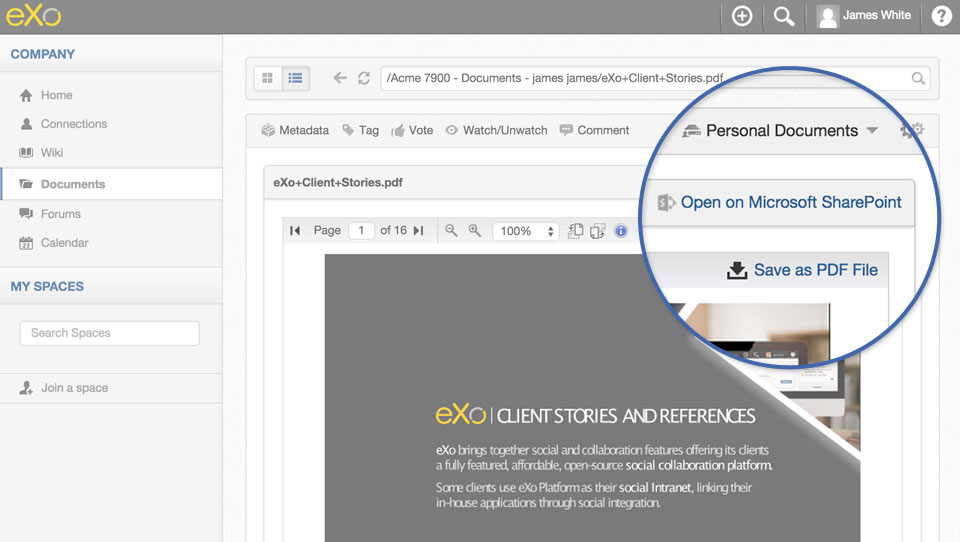
Task: Open the help question mark icon
Action: [941, 16]
